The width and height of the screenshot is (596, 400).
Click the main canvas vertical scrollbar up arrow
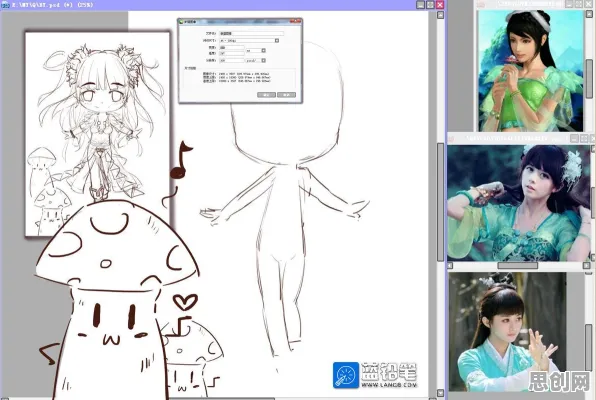[x=440, y=15]
